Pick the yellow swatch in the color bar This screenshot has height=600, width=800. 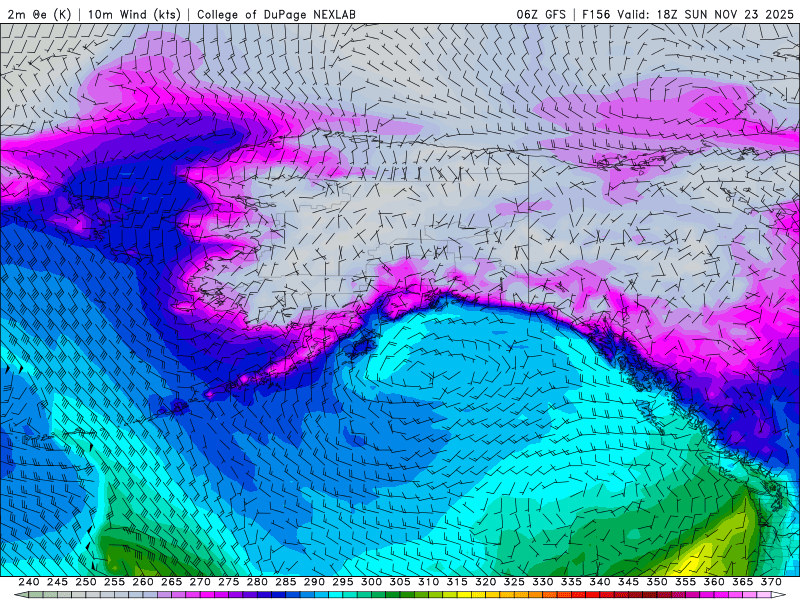pos(464,594)
